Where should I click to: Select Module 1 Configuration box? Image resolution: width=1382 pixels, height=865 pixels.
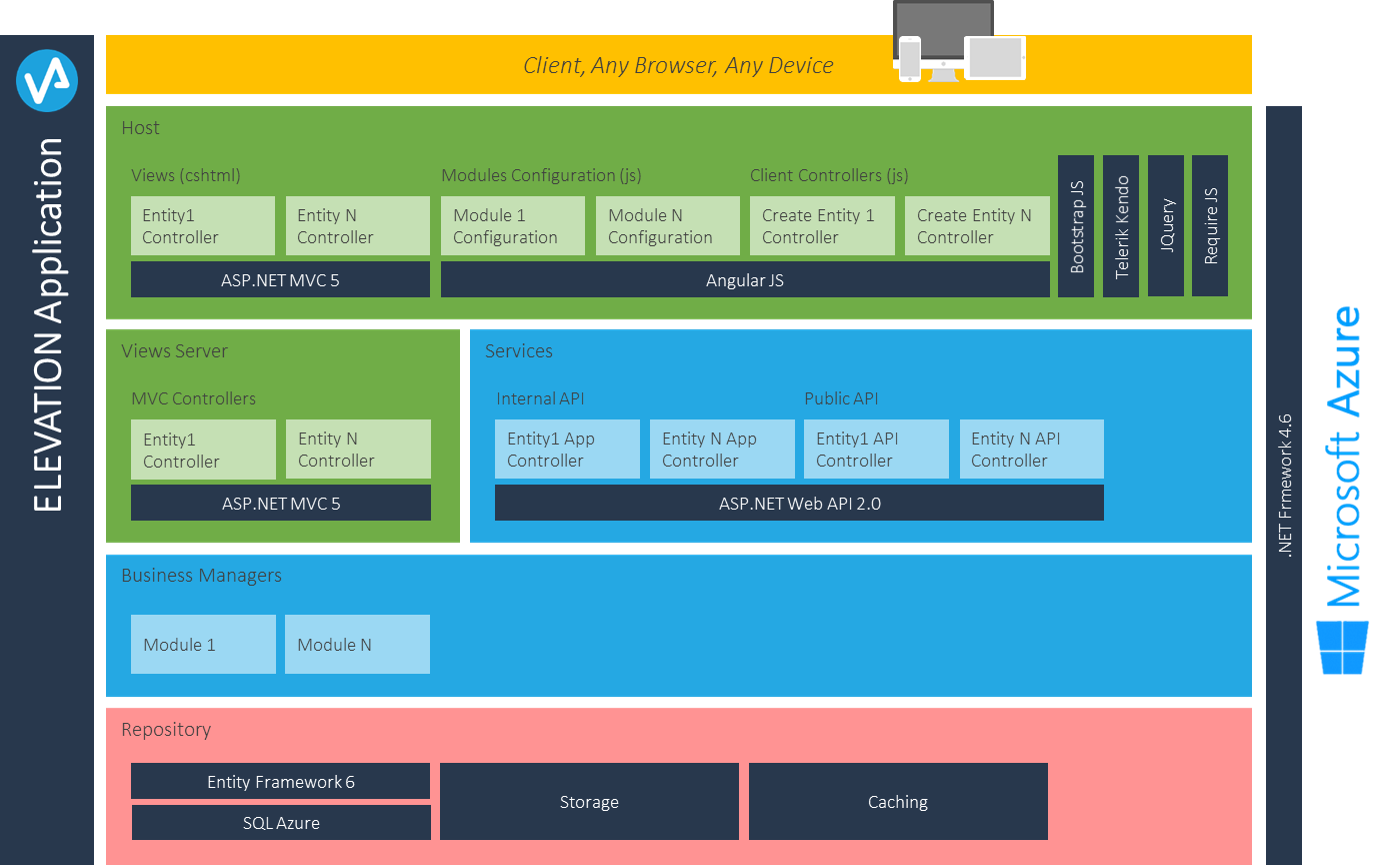[x=513, y=226]
